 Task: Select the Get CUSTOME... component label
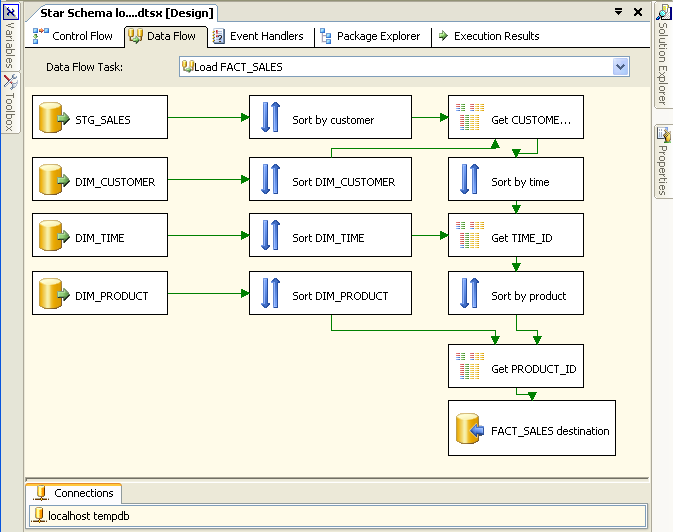(x=531, y=120)
